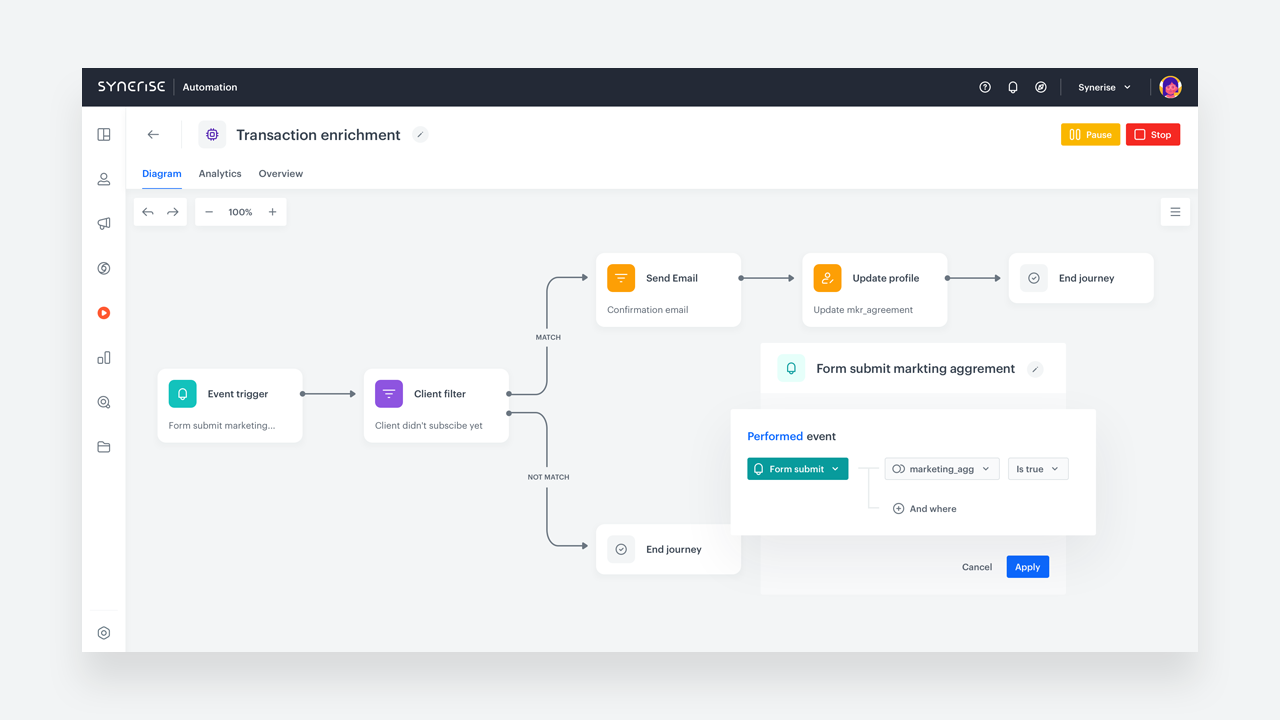1280x720 pixels.
Task: Zoom in with the plus button
Action: (272, 212)
